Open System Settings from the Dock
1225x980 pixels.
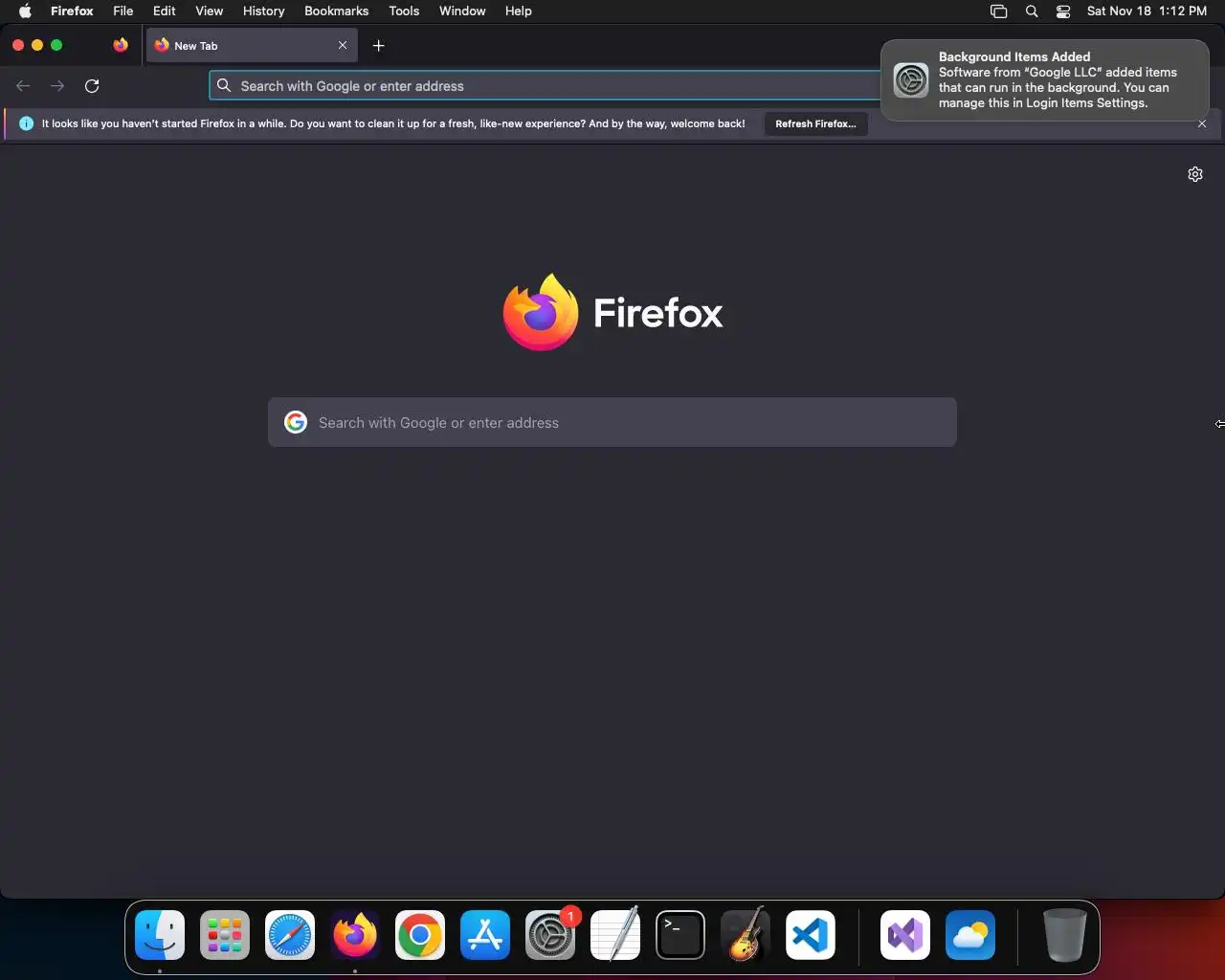click(550, 935)
